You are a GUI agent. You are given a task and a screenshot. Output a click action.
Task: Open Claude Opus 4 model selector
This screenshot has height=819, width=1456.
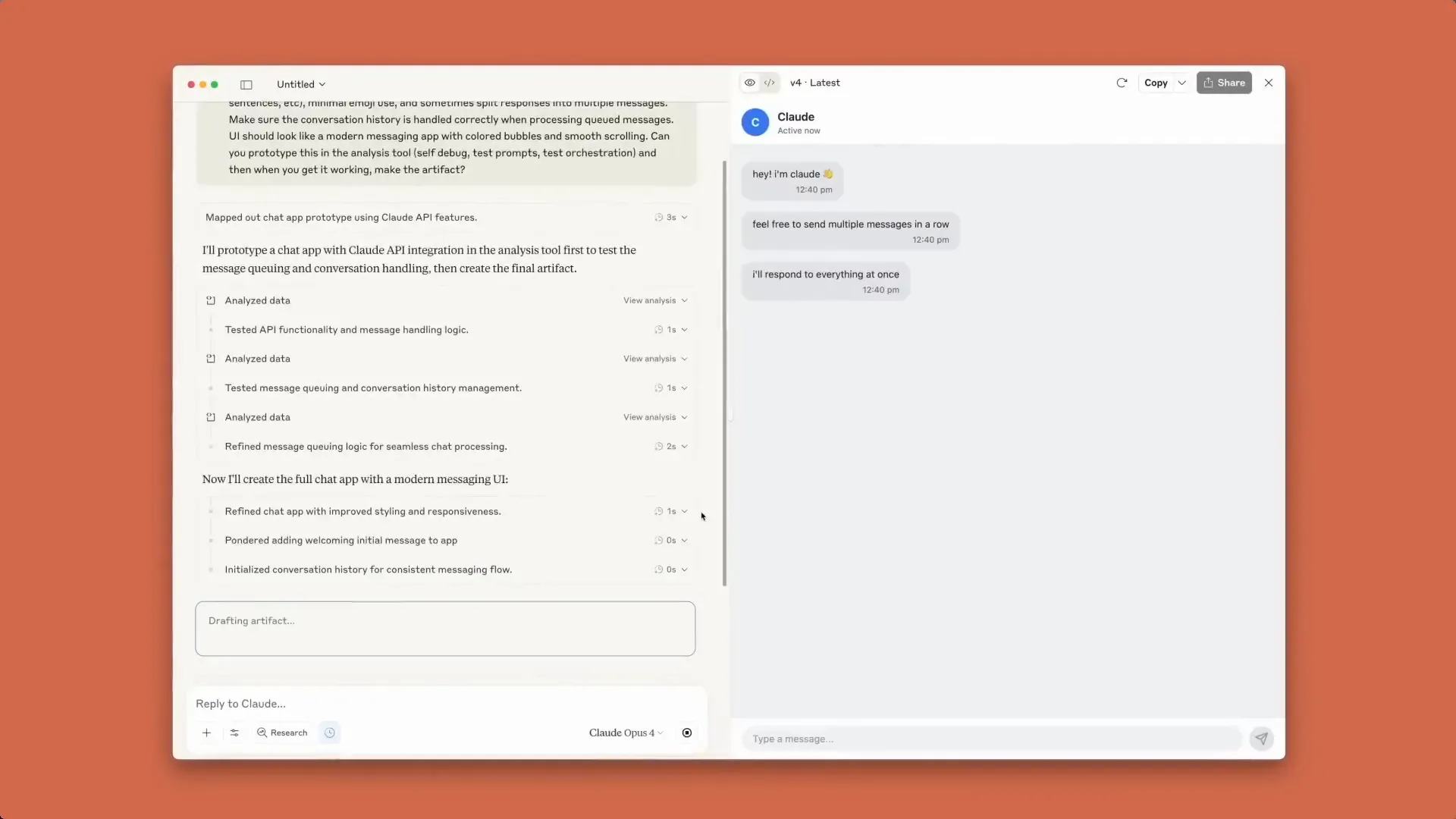(626, 733)
